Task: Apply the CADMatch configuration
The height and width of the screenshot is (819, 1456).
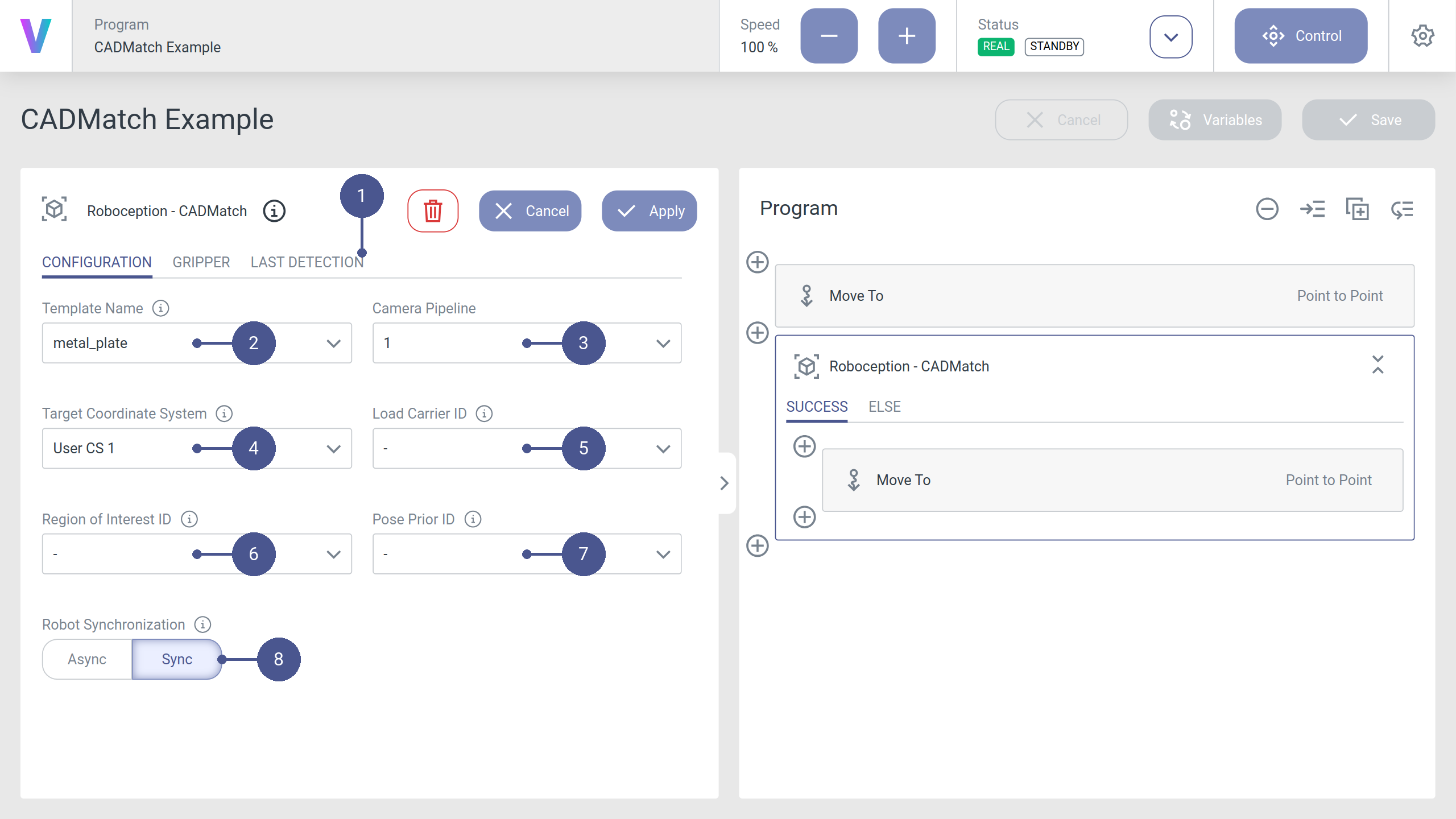Action: (x=650, y=211)
